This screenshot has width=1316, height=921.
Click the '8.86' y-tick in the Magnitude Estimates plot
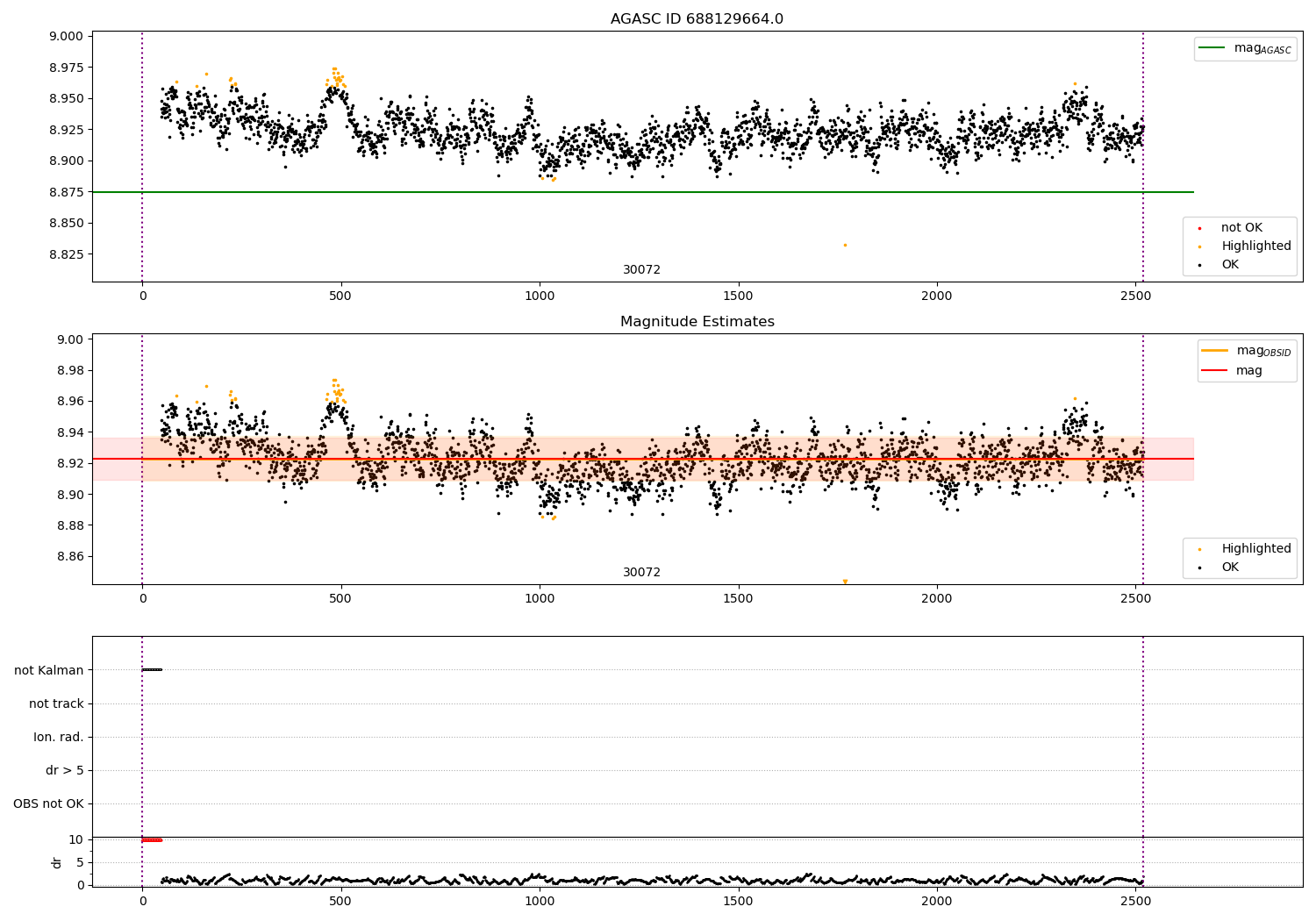tap(70, 556)
